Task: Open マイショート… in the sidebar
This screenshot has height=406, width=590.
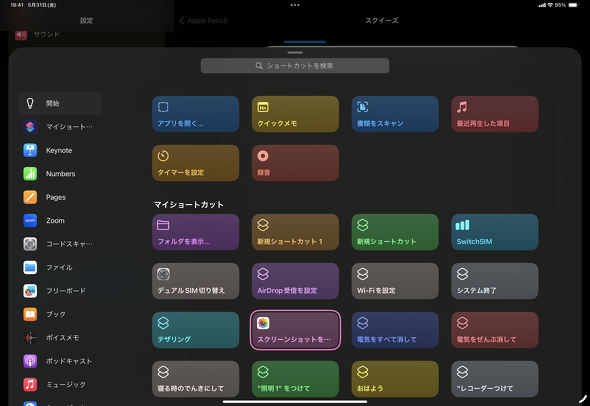Action: (x=60, y=127)
